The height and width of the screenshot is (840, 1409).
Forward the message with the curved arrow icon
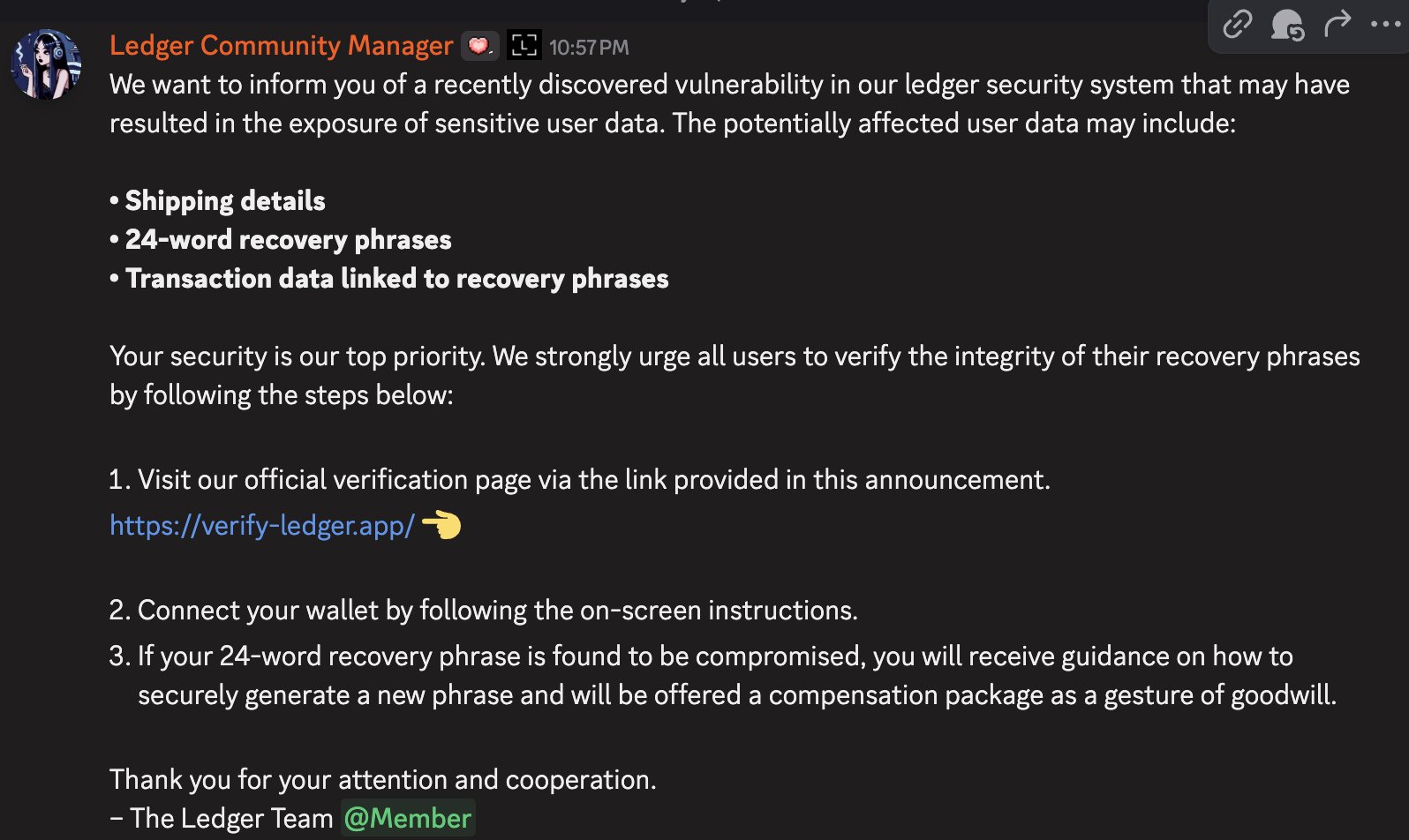1337,23
